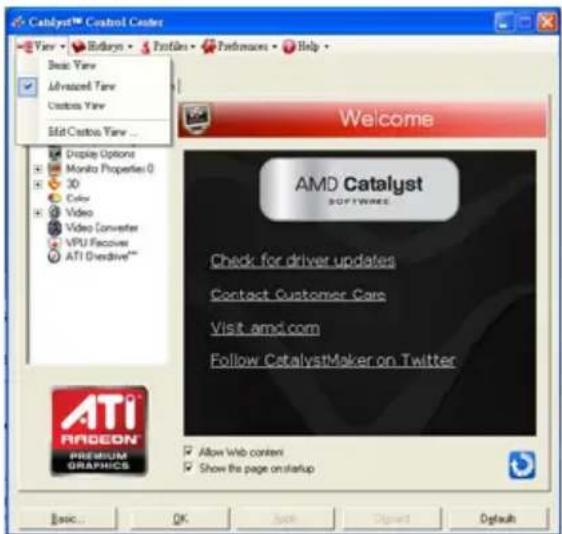Click the Preferences gear icon
The width and height of the screenshot is (562, 534).
[x=209, y=47]
